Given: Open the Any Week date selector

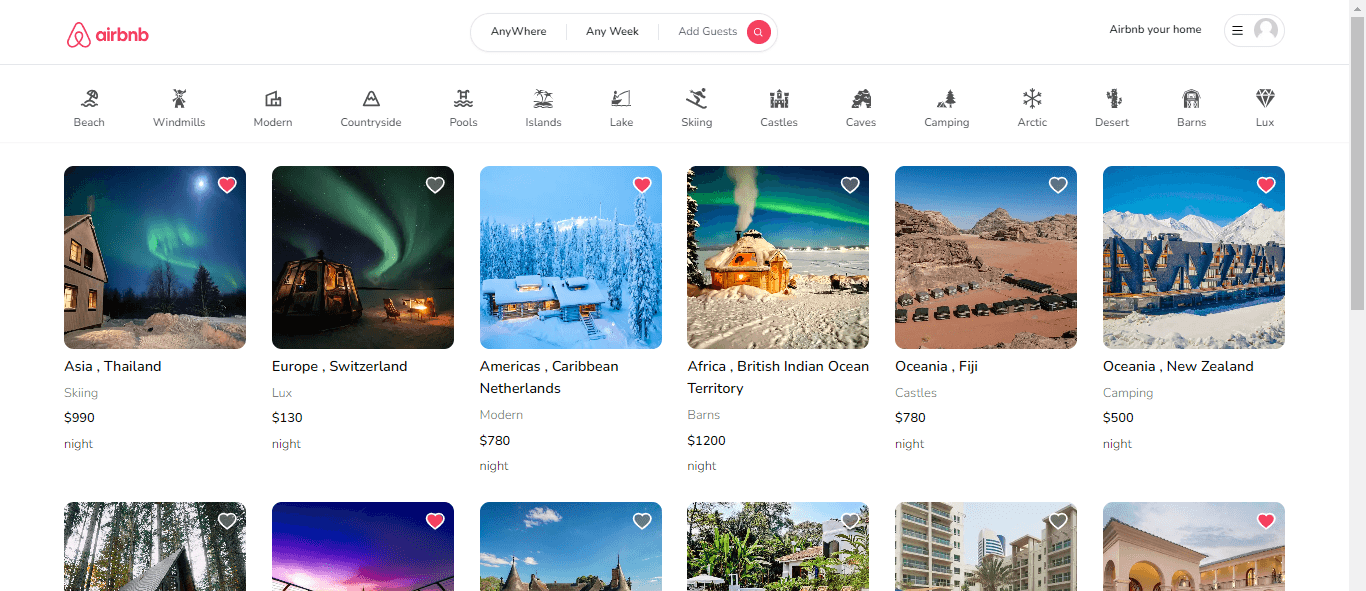Looking at the screenshot, I should coord(612,32).
